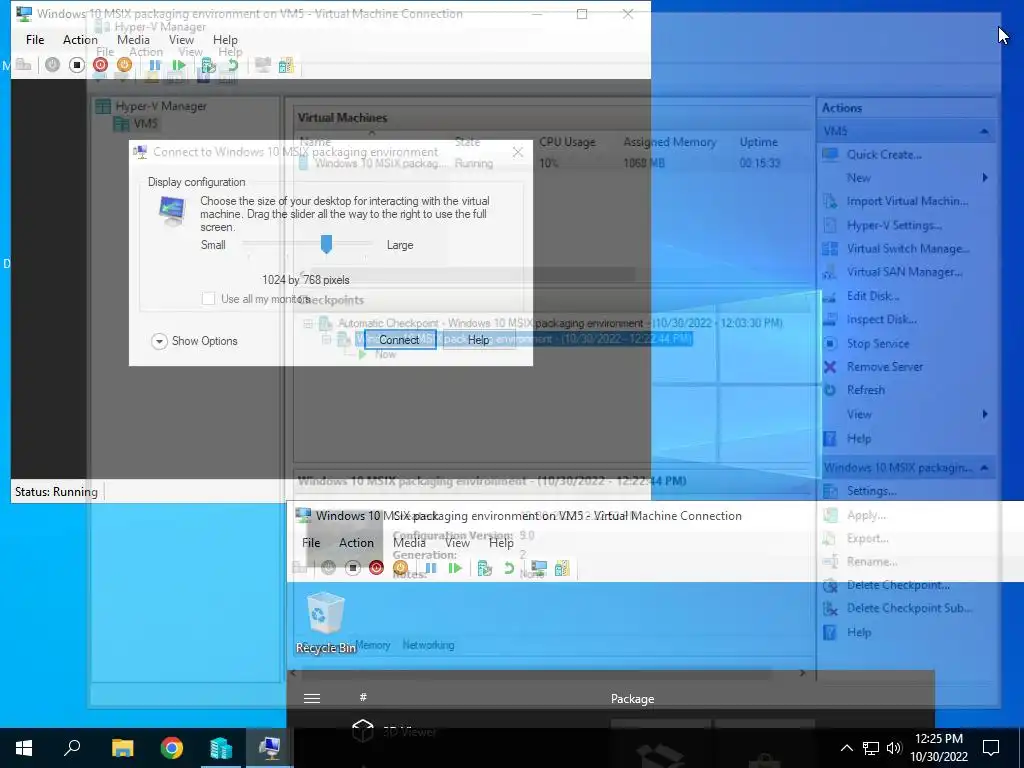Click the Status: Running status bar text
This screenshot has height=768, width=1024.
56,492
